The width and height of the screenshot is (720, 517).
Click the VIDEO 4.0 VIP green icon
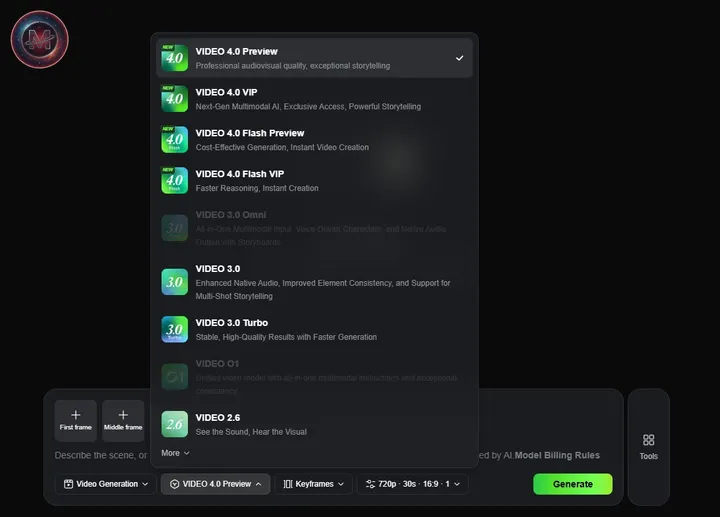click(174, 99)
